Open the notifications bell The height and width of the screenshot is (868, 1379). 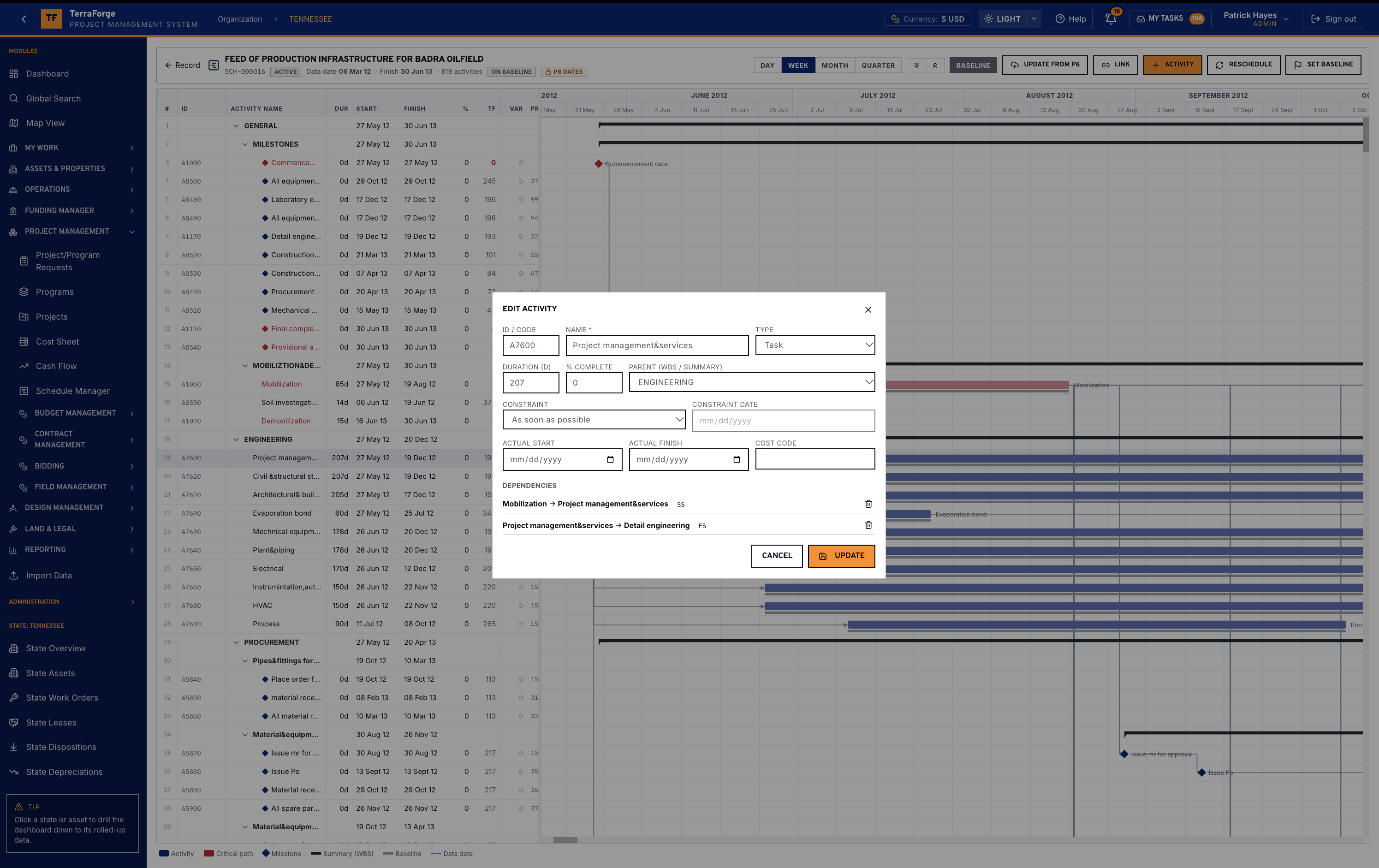click(1111, 19)
